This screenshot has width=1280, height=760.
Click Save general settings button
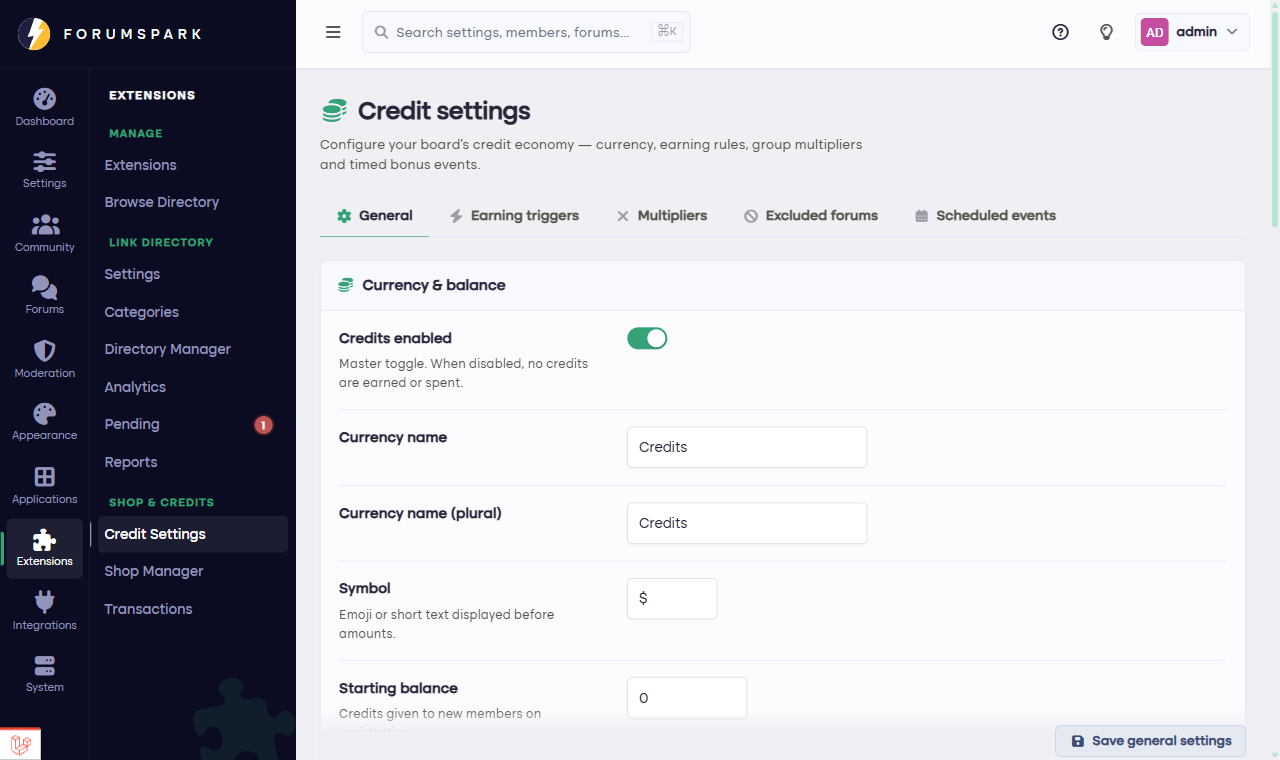tap(1150, 741)
